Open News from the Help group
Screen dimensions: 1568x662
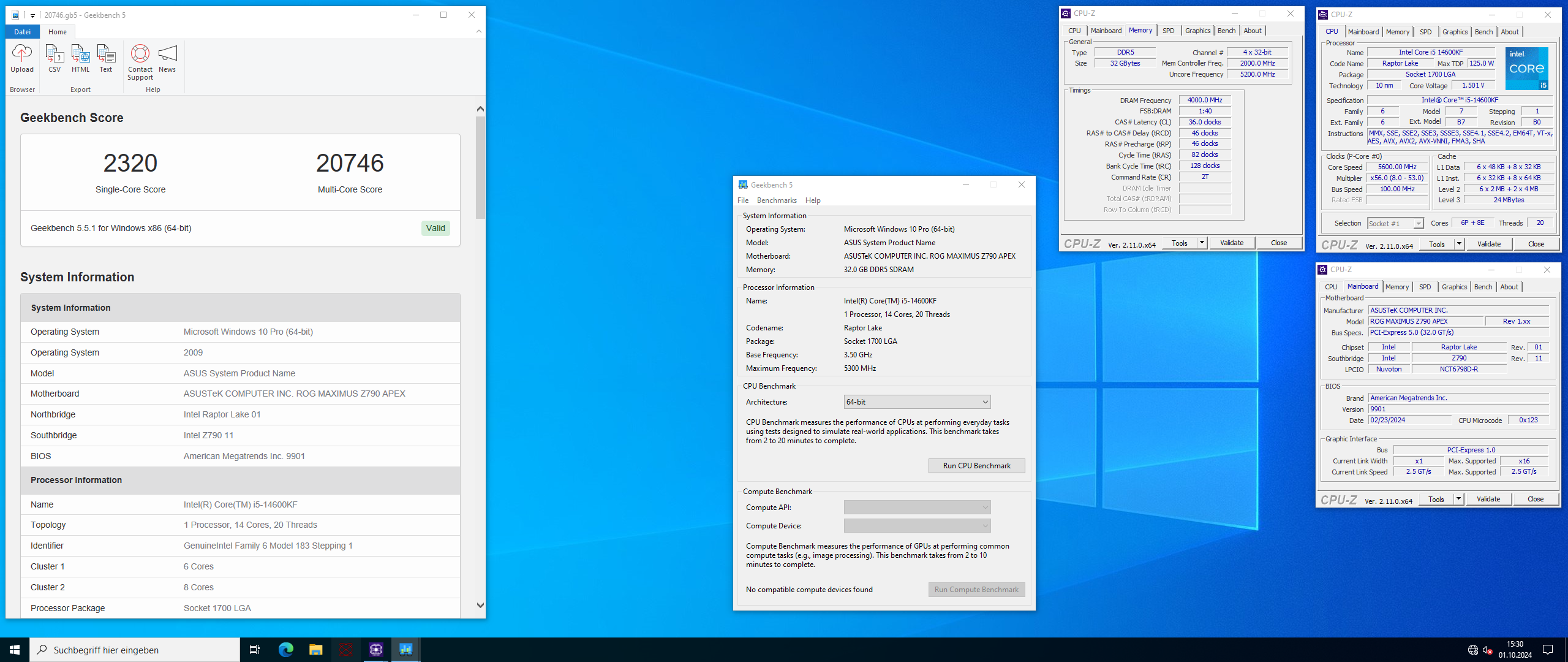click(x=167, y=59)
